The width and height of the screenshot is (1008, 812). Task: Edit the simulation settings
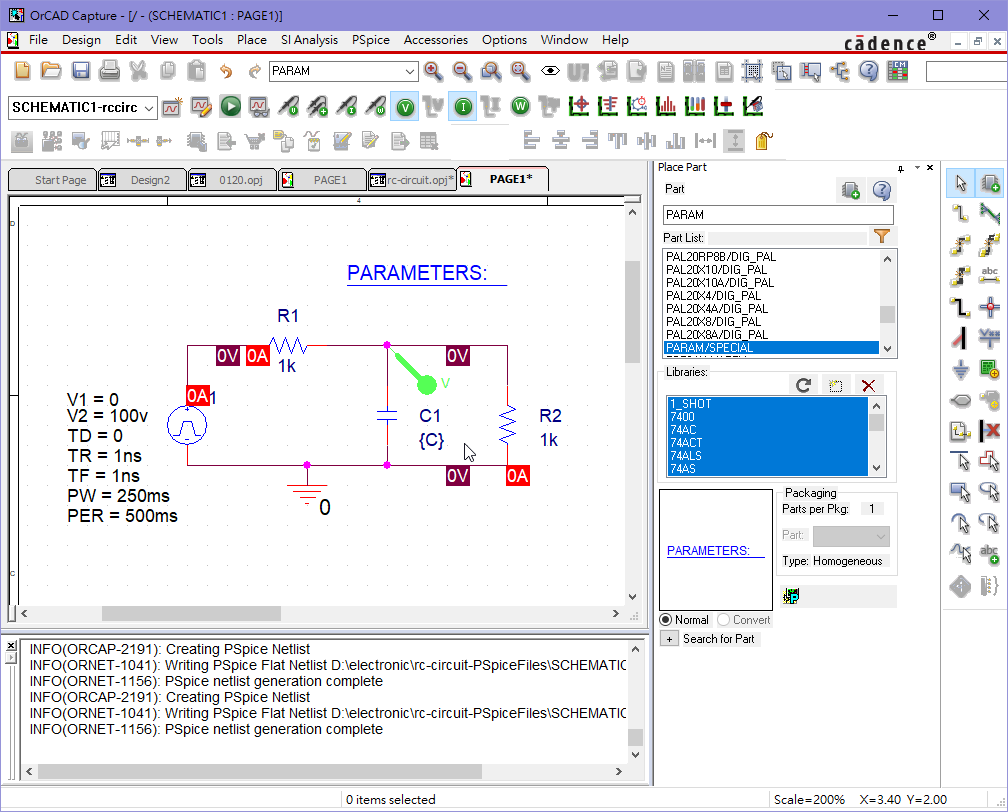[201, 107]
